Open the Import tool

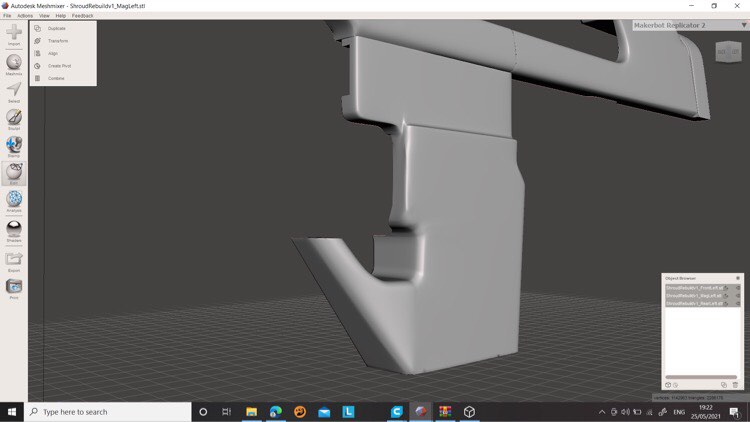click(14, 34)
